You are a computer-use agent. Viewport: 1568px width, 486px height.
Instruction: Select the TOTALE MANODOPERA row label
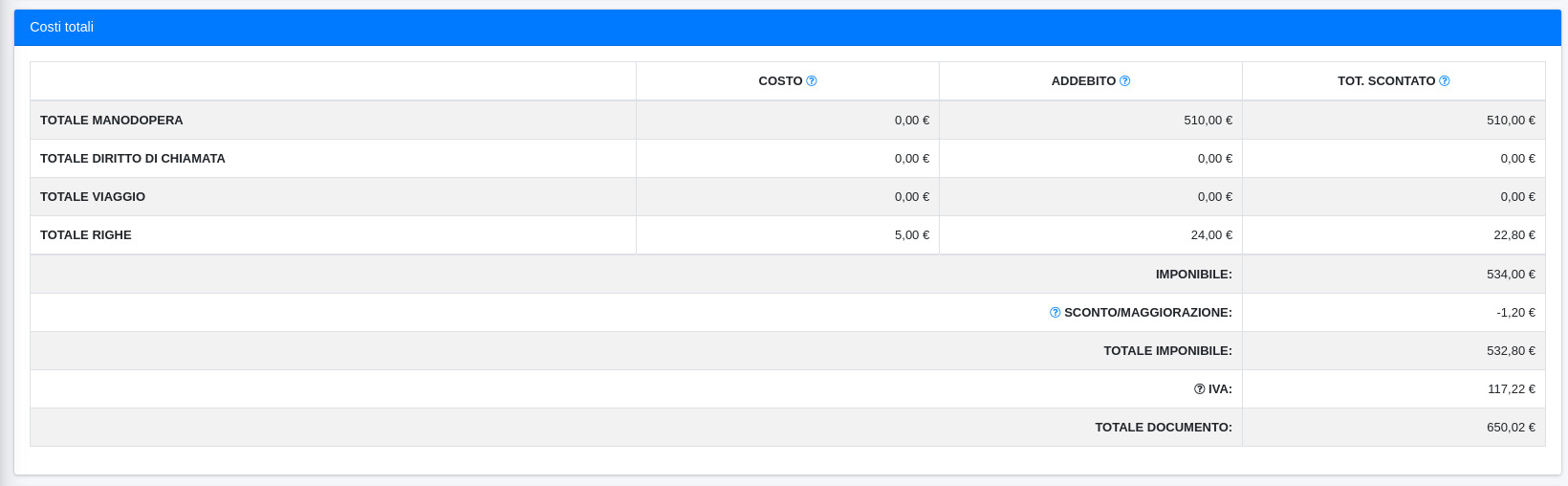(x=111, y=121)
